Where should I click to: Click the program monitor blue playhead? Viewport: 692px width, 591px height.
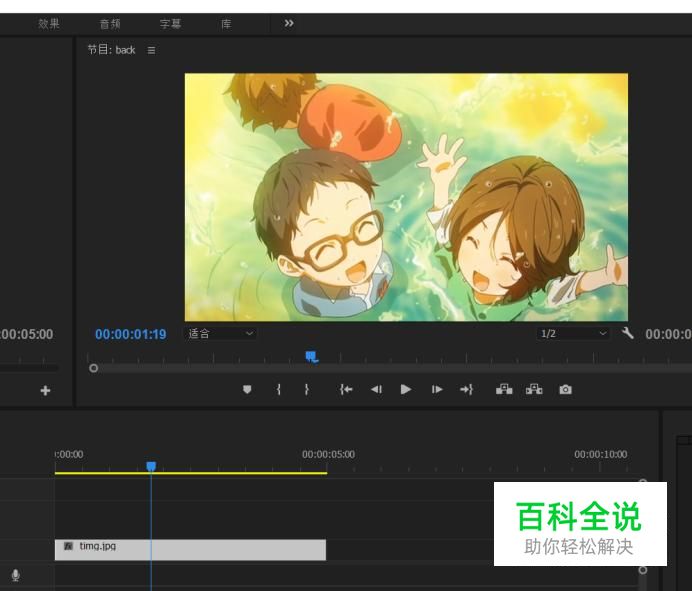pos(312,356)
